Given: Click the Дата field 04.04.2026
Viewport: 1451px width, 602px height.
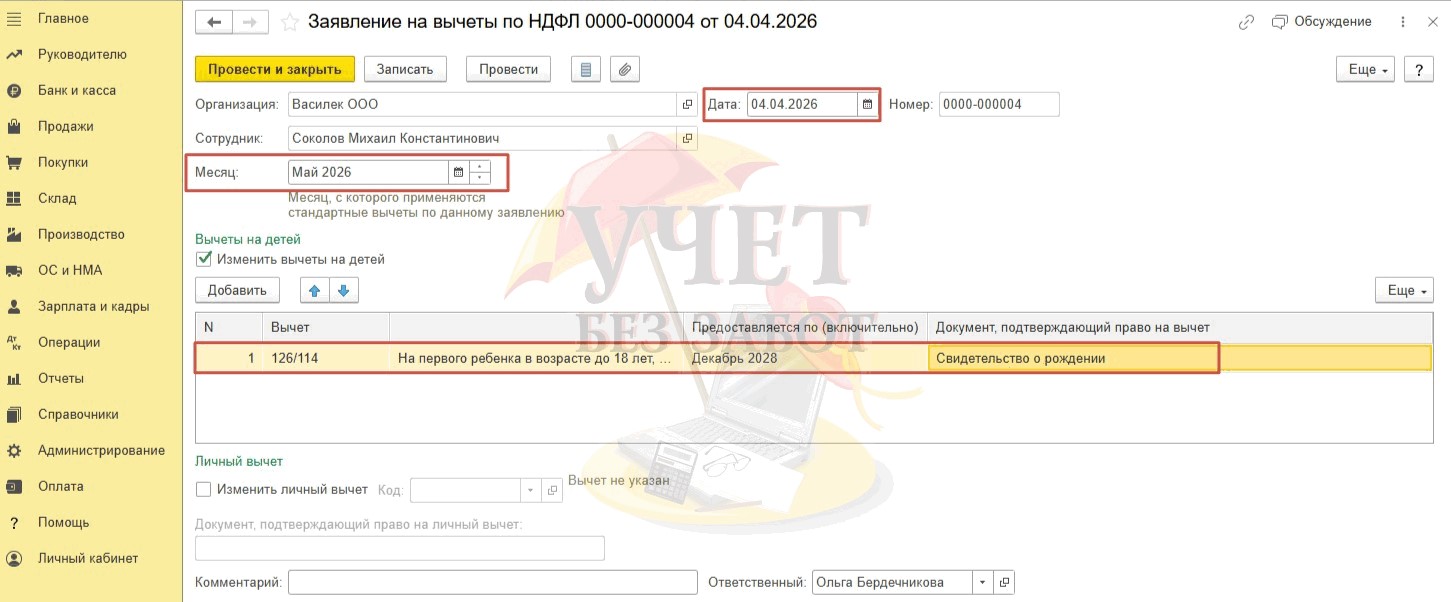Looking at the screenshot, I should (802, 104).
